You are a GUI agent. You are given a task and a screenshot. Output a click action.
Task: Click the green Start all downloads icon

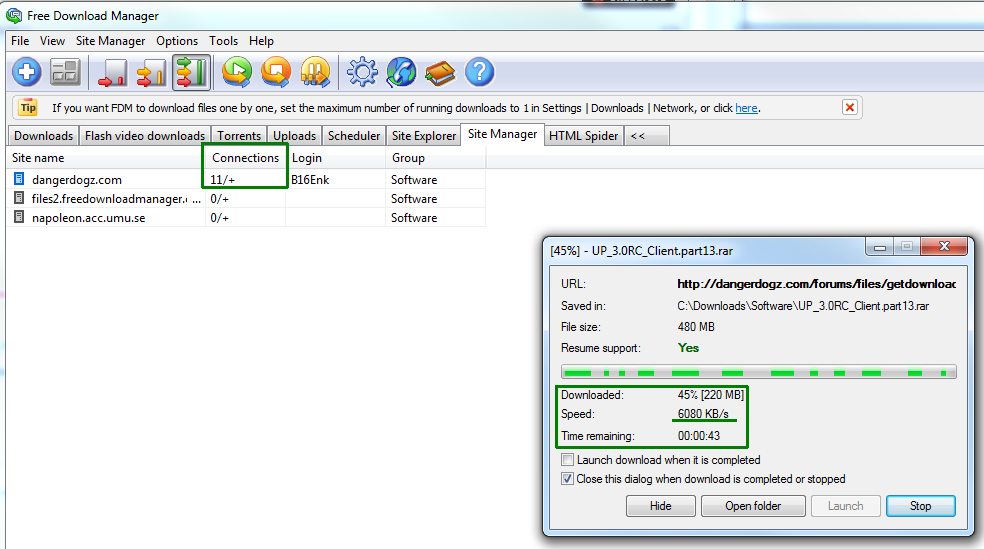[x=237, y=72]
